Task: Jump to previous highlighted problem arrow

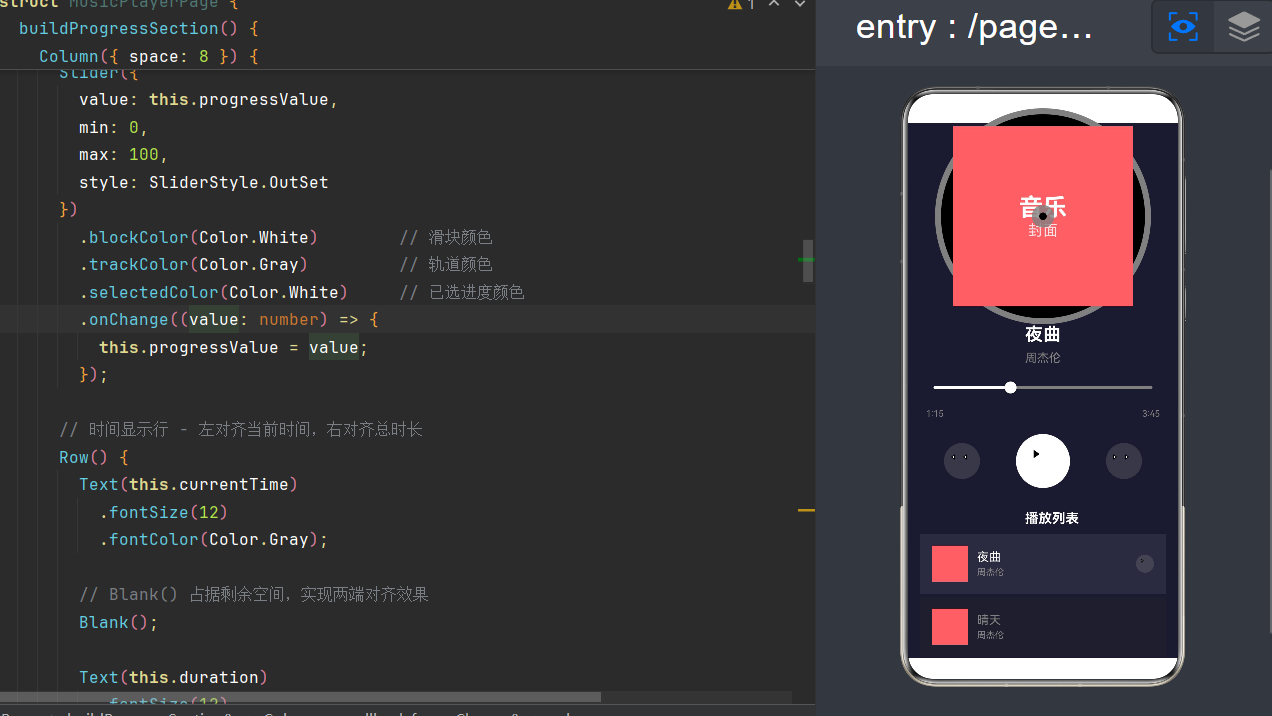Action: (x=774, y=4)
